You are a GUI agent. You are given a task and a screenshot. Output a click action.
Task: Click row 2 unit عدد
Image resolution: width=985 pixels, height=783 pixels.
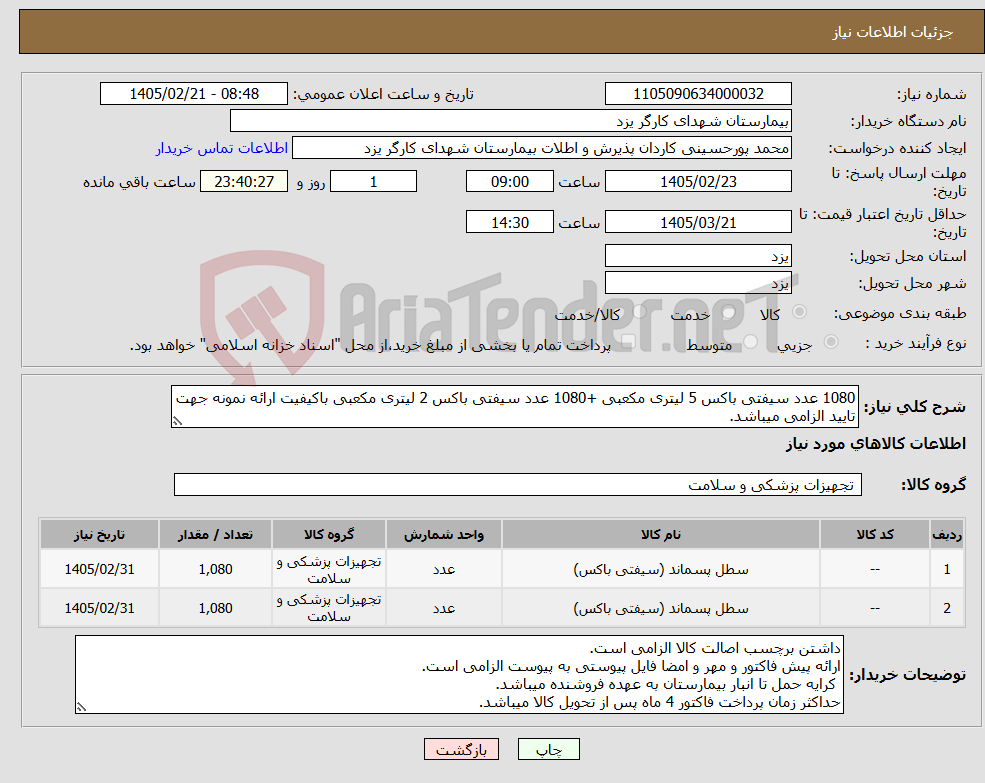(444, 608)
